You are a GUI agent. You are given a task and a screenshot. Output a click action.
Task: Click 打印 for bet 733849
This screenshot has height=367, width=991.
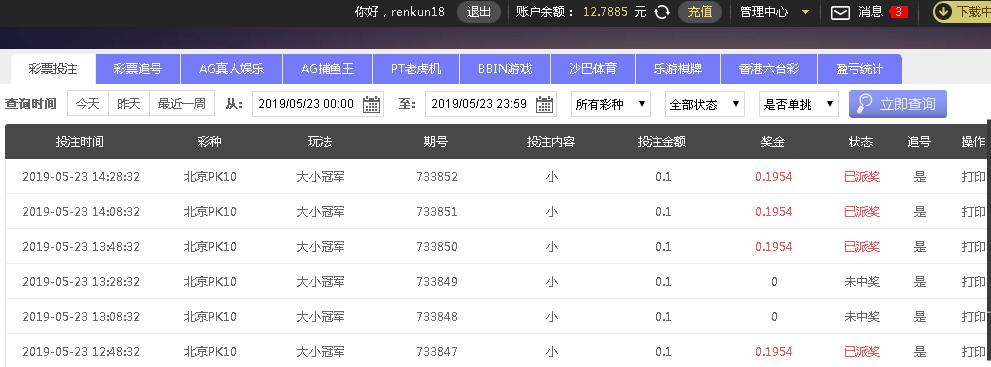tap(973, 281)
